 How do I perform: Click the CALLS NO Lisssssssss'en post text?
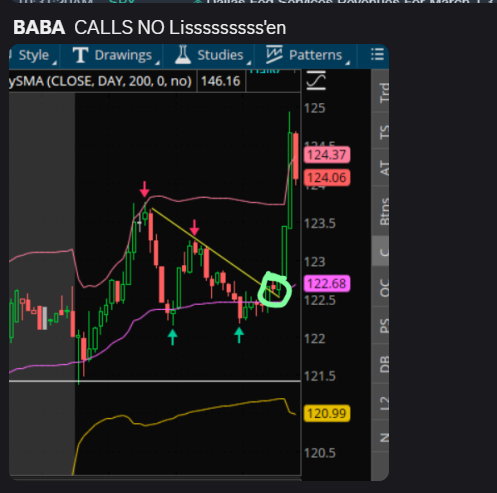(x=180, y=27)
